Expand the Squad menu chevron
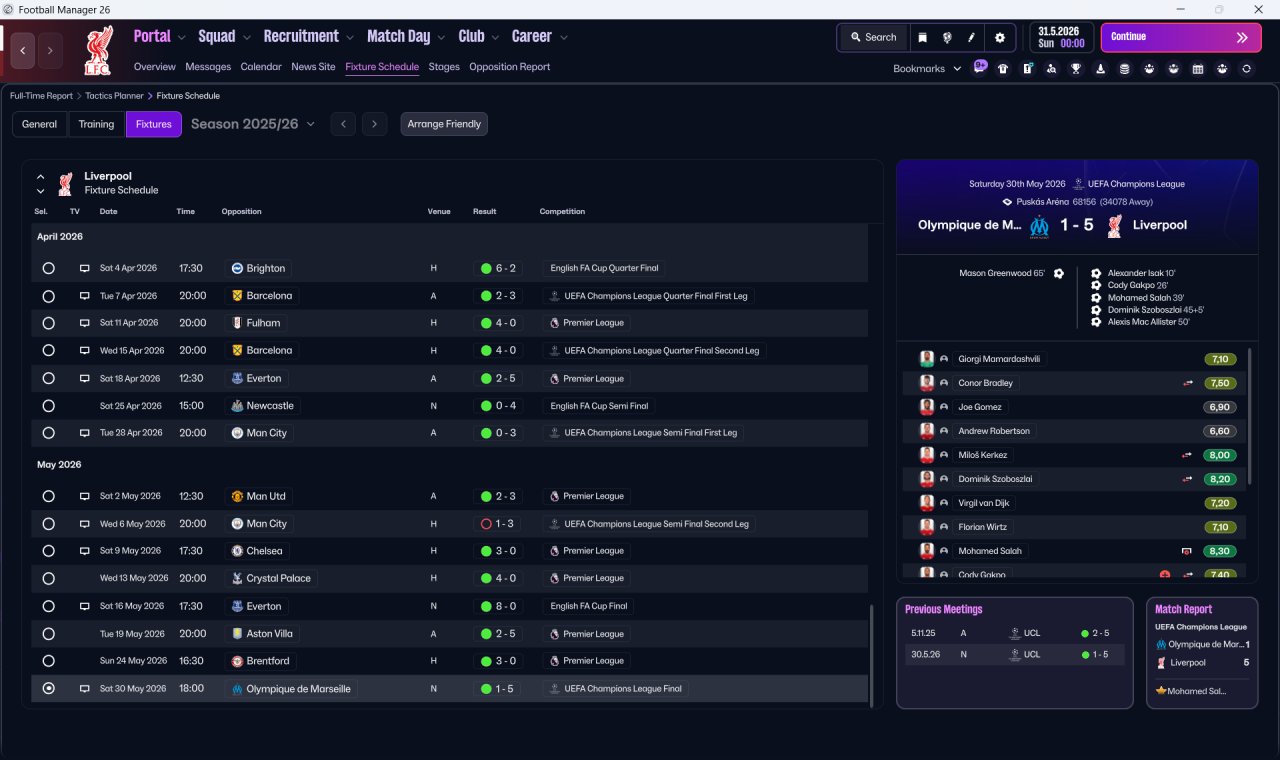This screenshot has width=1280, height=760. coord(247,37)
